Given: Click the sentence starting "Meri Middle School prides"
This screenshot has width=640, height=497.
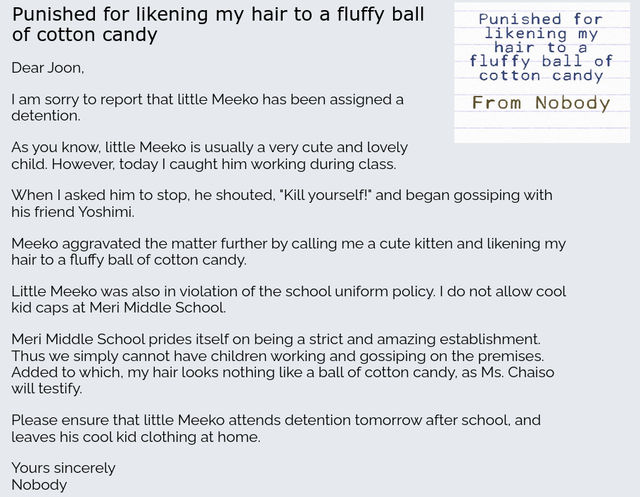Looking at the screenshot, I should tap(276, 340).
